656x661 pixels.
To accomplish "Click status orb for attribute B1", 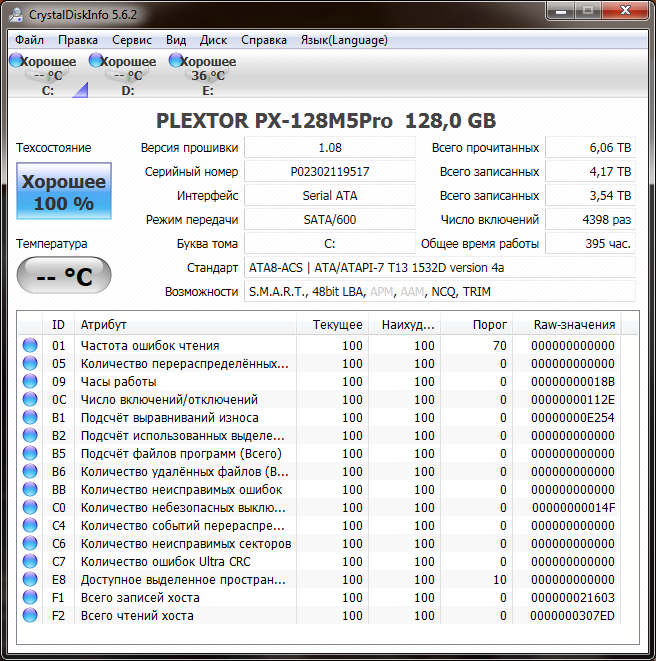I will coord(30,417).
